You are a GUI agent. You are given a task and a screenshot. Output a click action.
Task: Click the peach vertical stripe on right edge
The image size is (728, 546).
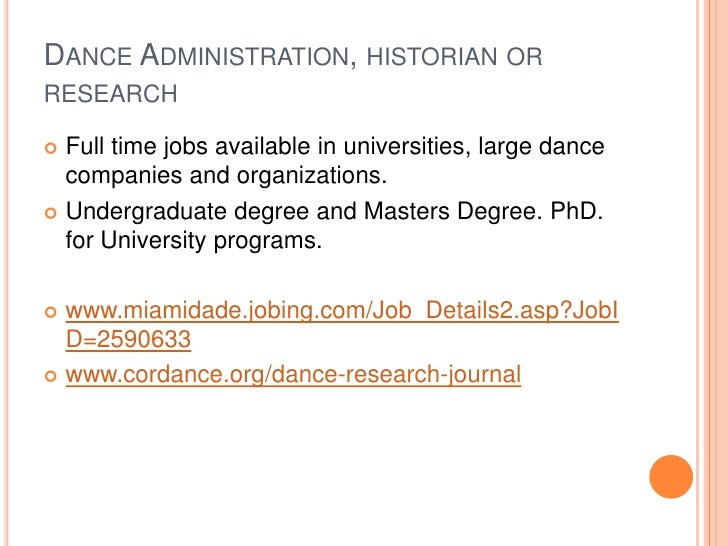point(715,273)
